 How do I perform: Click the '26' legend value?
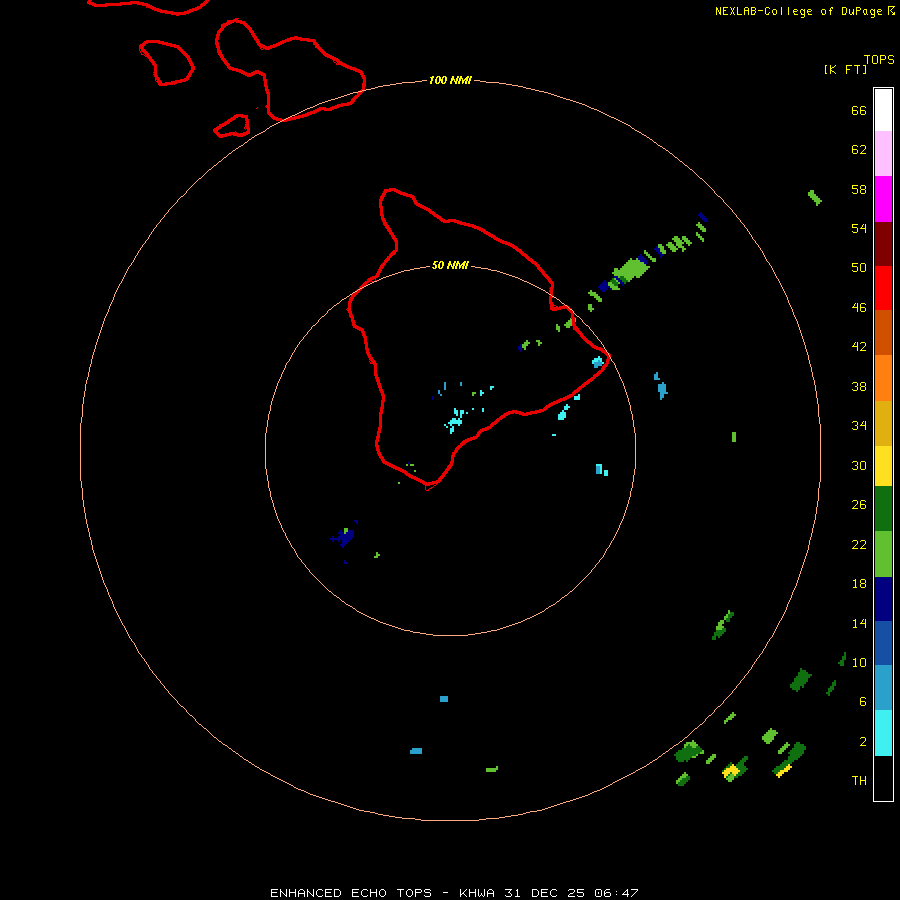point(859,505)
